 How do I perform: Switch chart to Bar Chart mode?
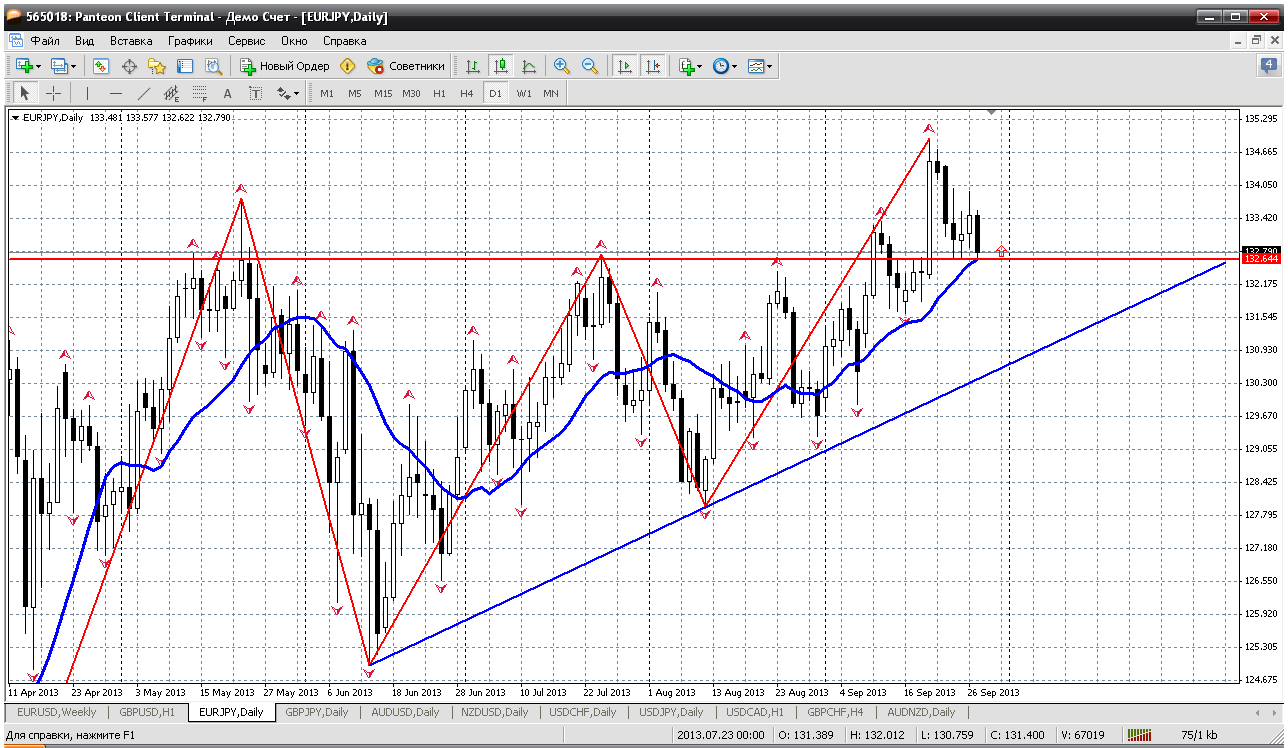tap(473, 66)
